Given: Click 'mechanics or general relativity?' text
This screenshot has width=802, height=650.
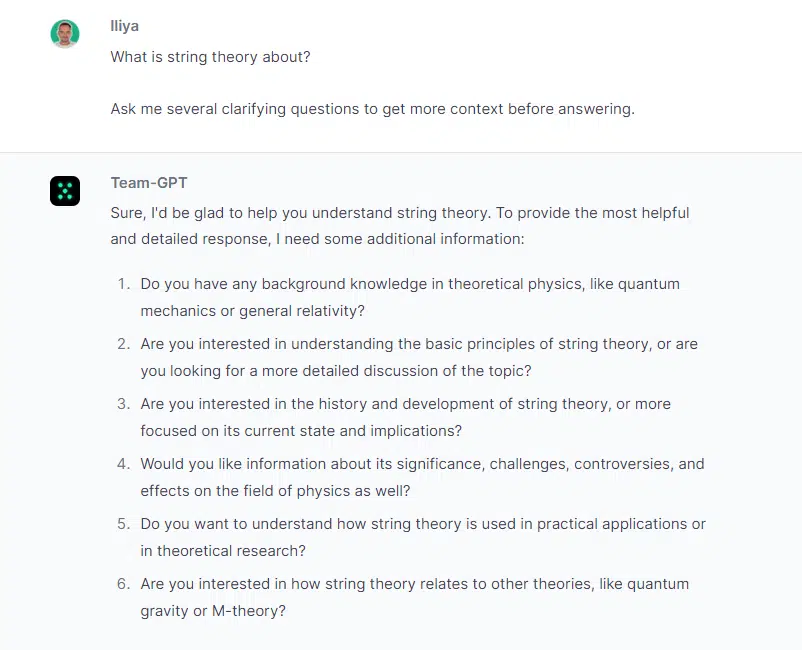Looking at the screenshot, I should (253, 311).
